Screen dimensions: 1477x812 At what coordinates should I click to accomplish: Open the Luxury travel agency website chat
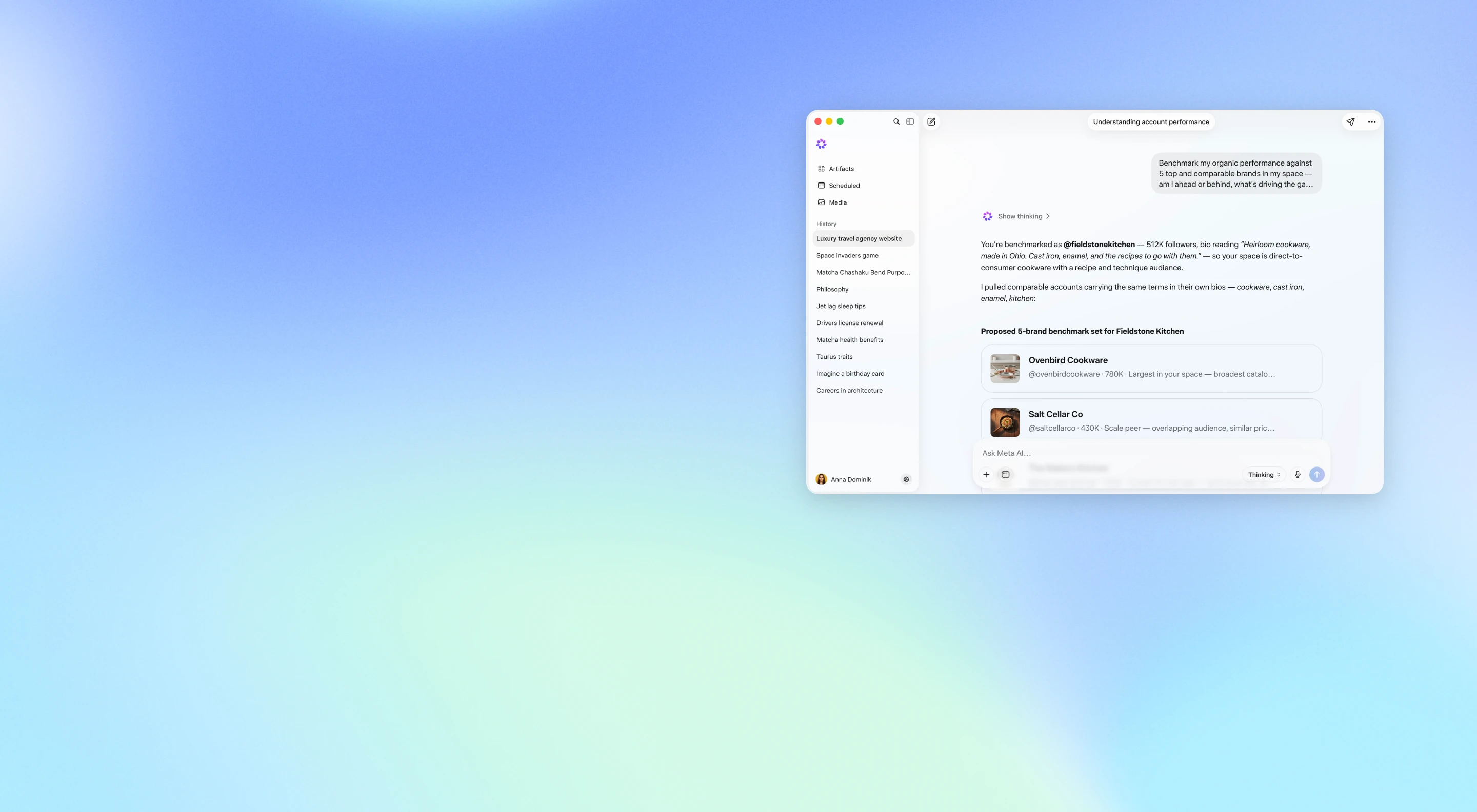pyautogui.click(x=864, y=238)
